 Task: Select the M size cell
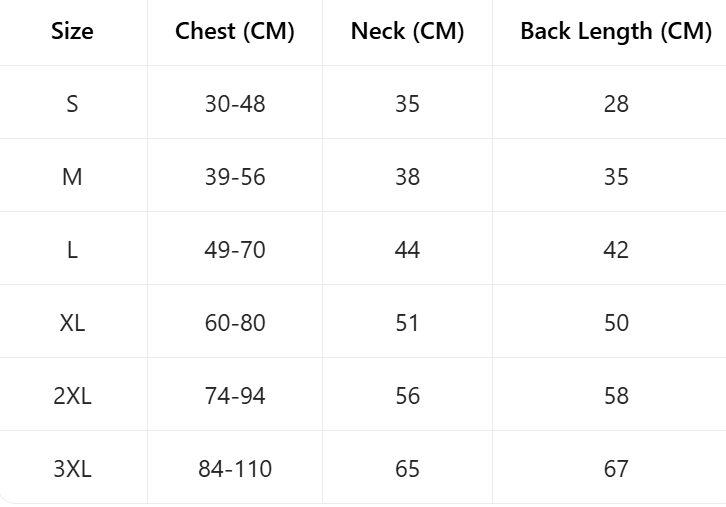pyautogui.click(x=72, y=177)
